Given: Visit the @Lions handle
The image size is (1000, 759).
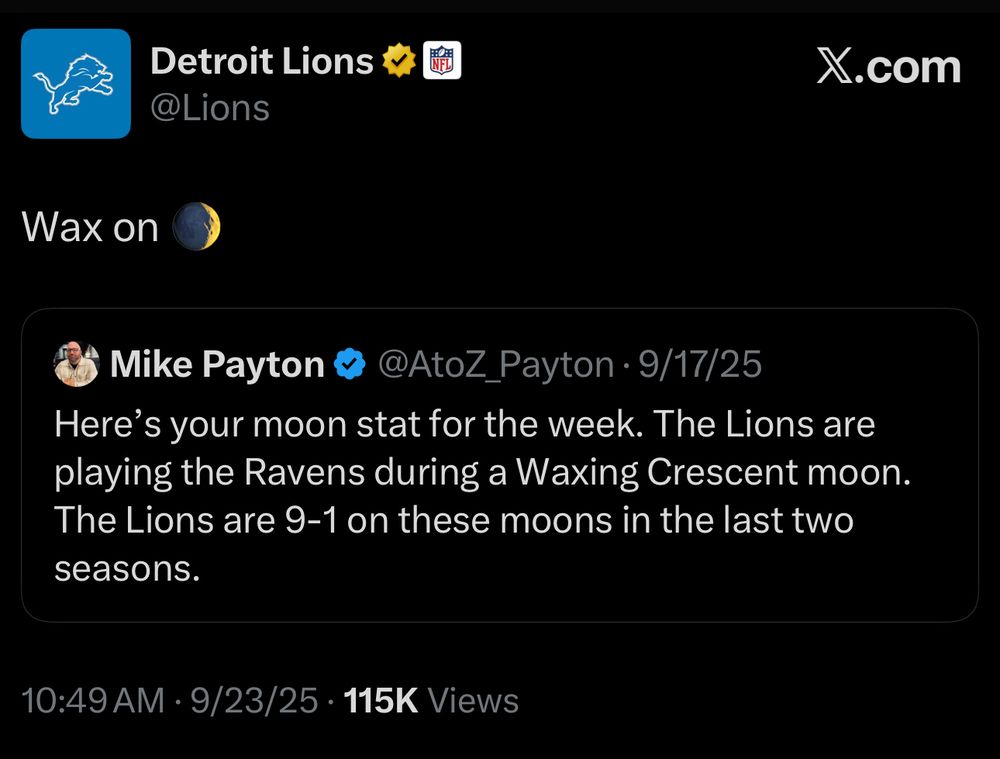Looking at the screenshot, I should tap(210, 107).
